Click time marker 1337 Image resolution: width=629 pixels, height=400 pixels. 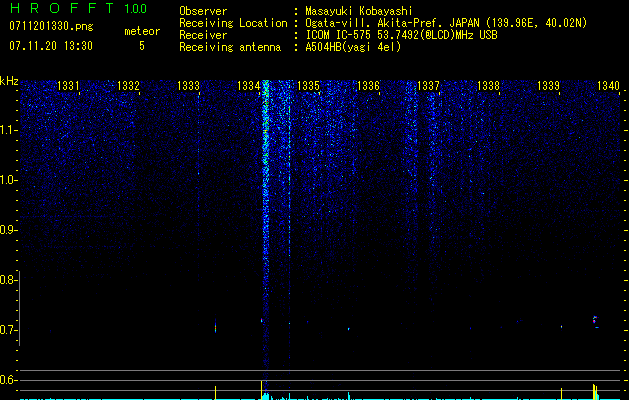(428, 86)
